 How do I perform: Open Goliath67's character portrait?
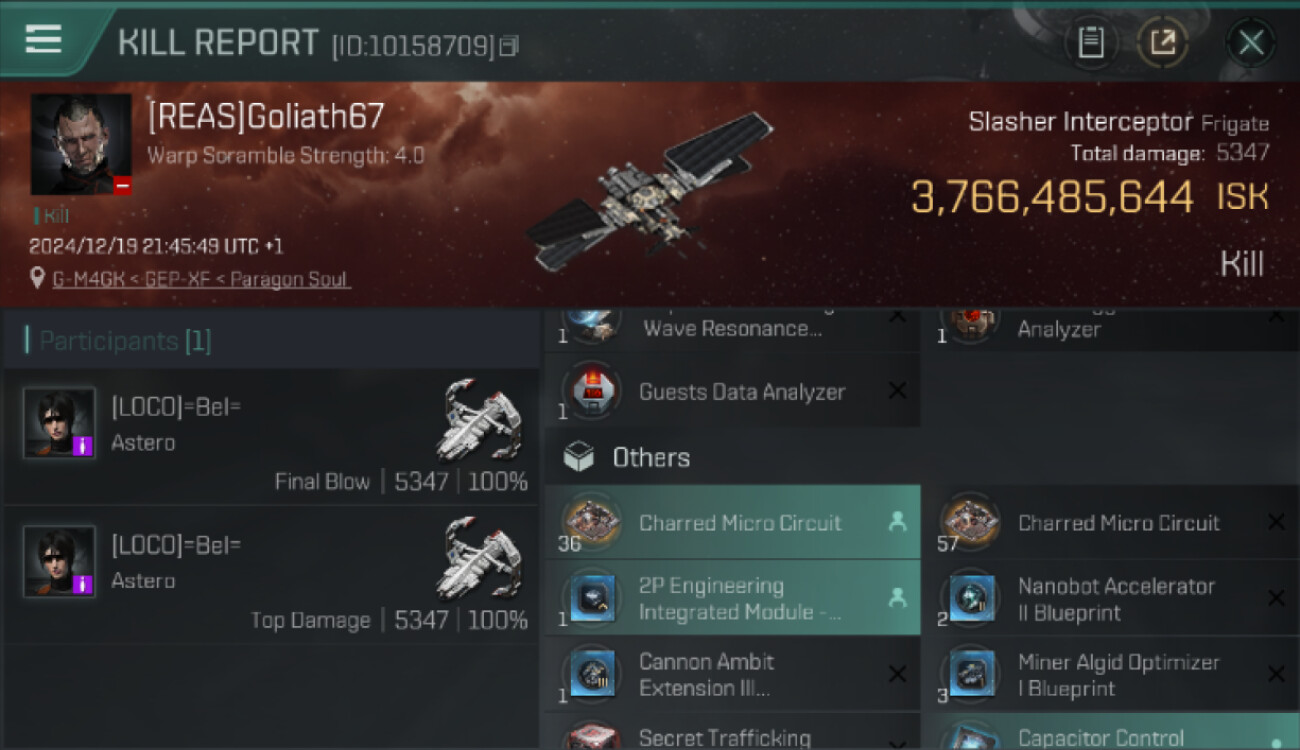pyautogui.click(x=81, y=144)
